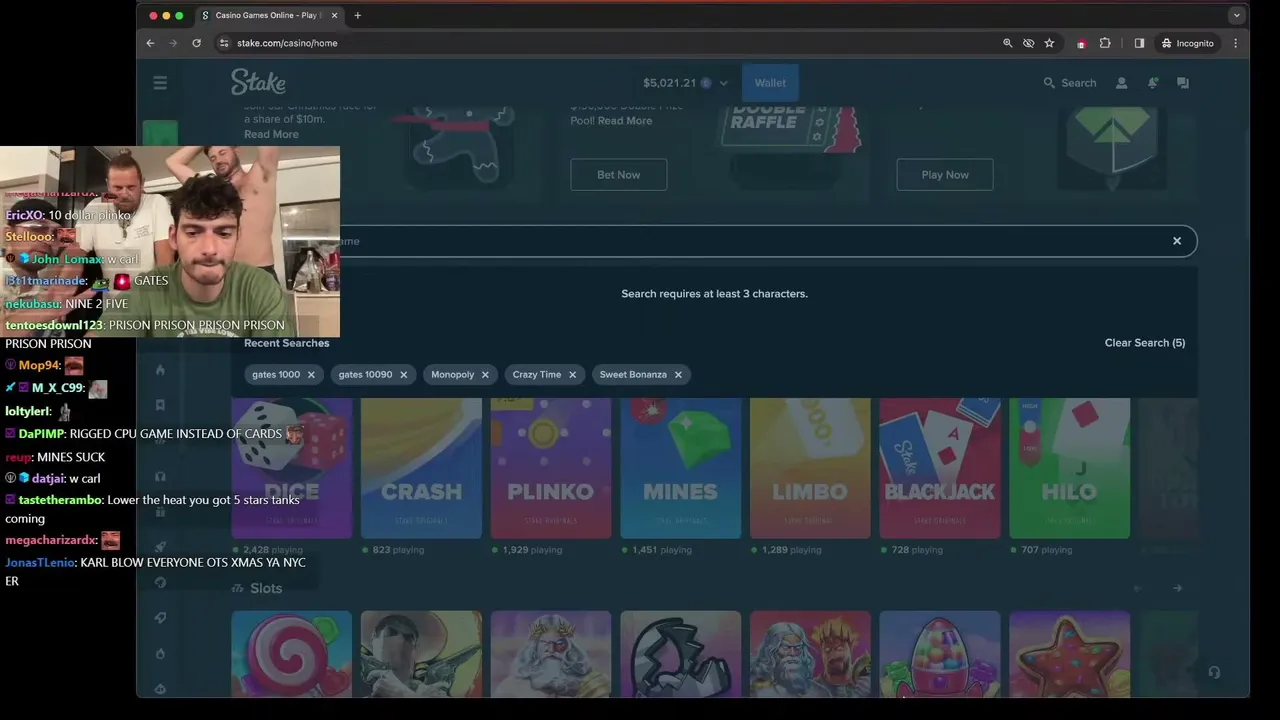The image size is (1280, 720).
Task: Expand the tab search dropdown arrow
Action: [1237, 15]
